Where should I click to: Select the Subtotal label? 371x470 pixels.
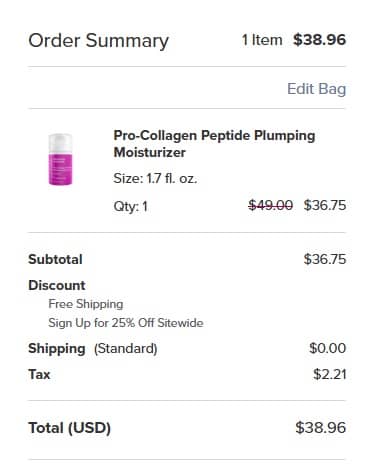point(55,259)
